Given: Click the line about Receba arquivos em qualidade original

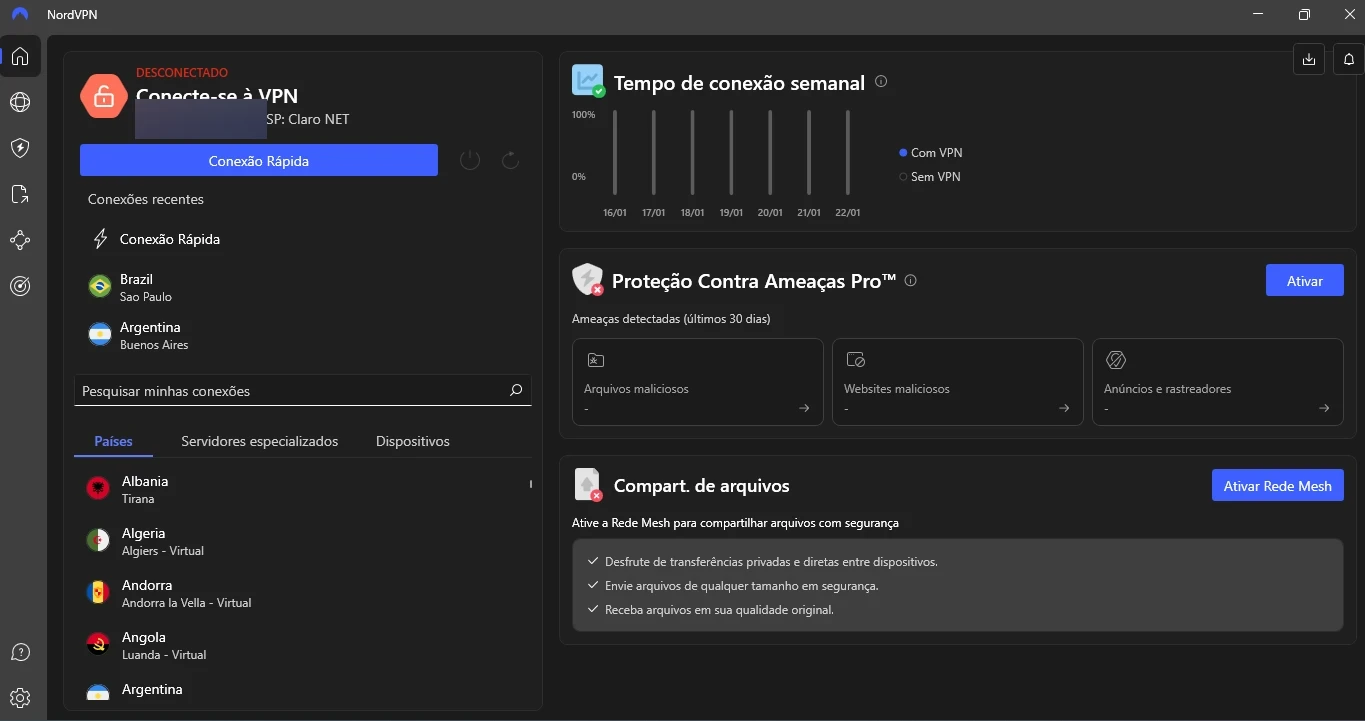Looking at the screenshot, I should click(719, 609).
